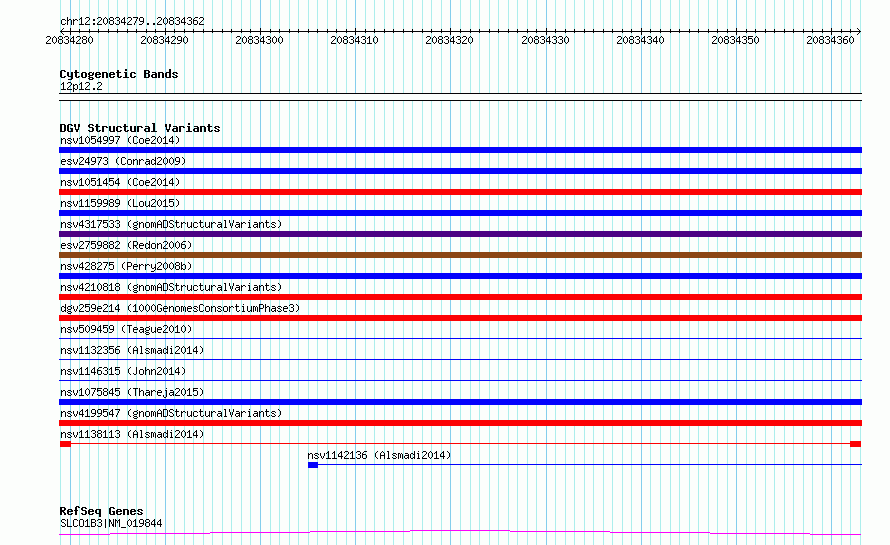Click the nsv1054997 (Coe2014) variant label

(120, 140)
